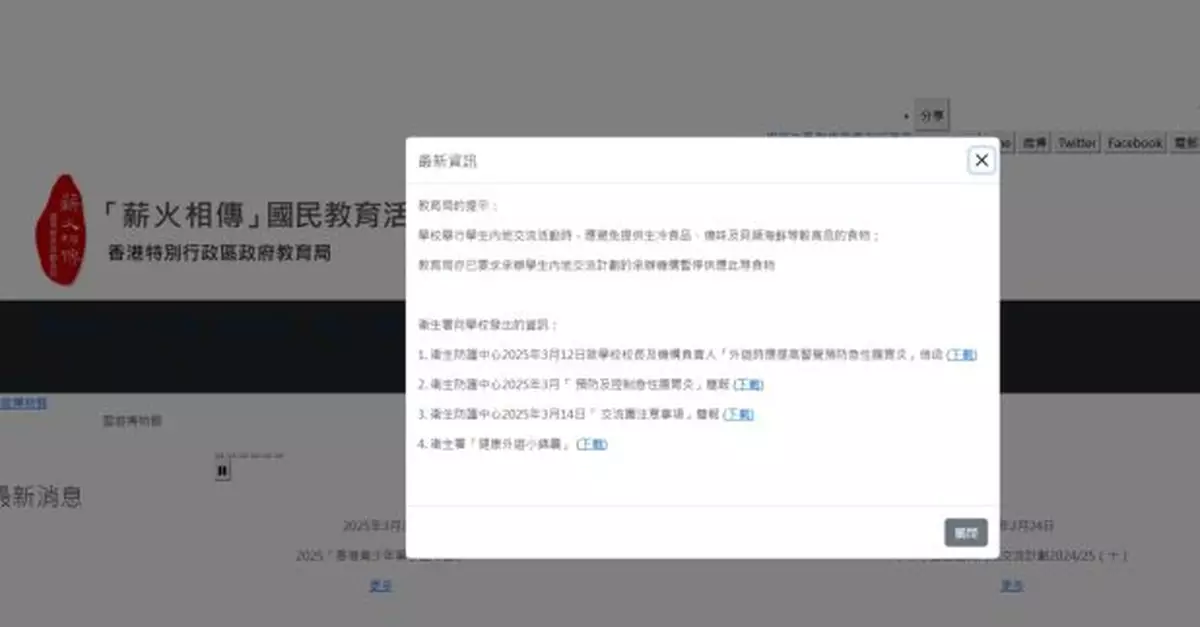Click the highlighted link in the left sidebar
The height and width of the screenshot is (627, 1200).
[23, 401]
